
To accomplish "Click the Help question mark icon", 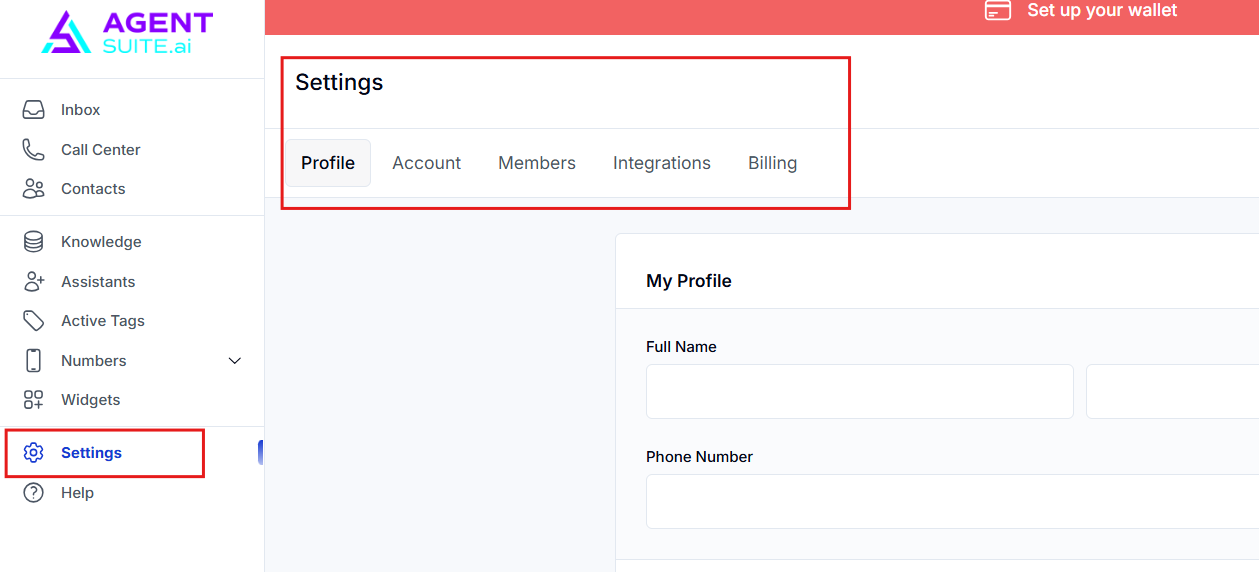I will coord(34,493).
